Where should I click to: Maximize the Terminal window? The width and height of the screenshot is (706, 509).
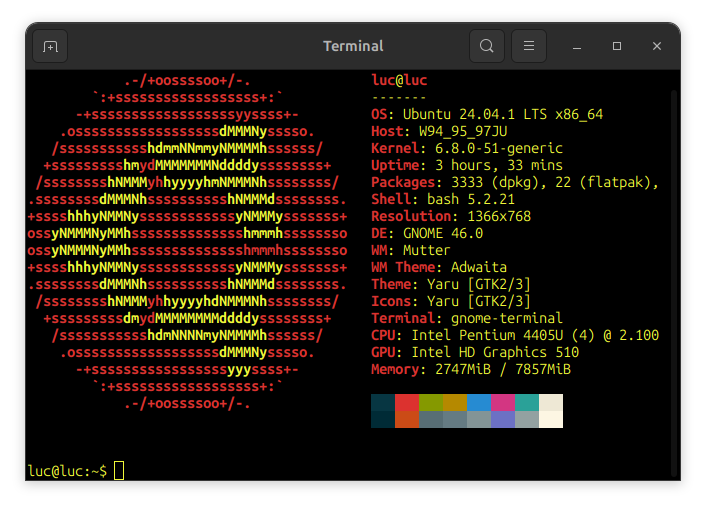click(x=617, y=46)
